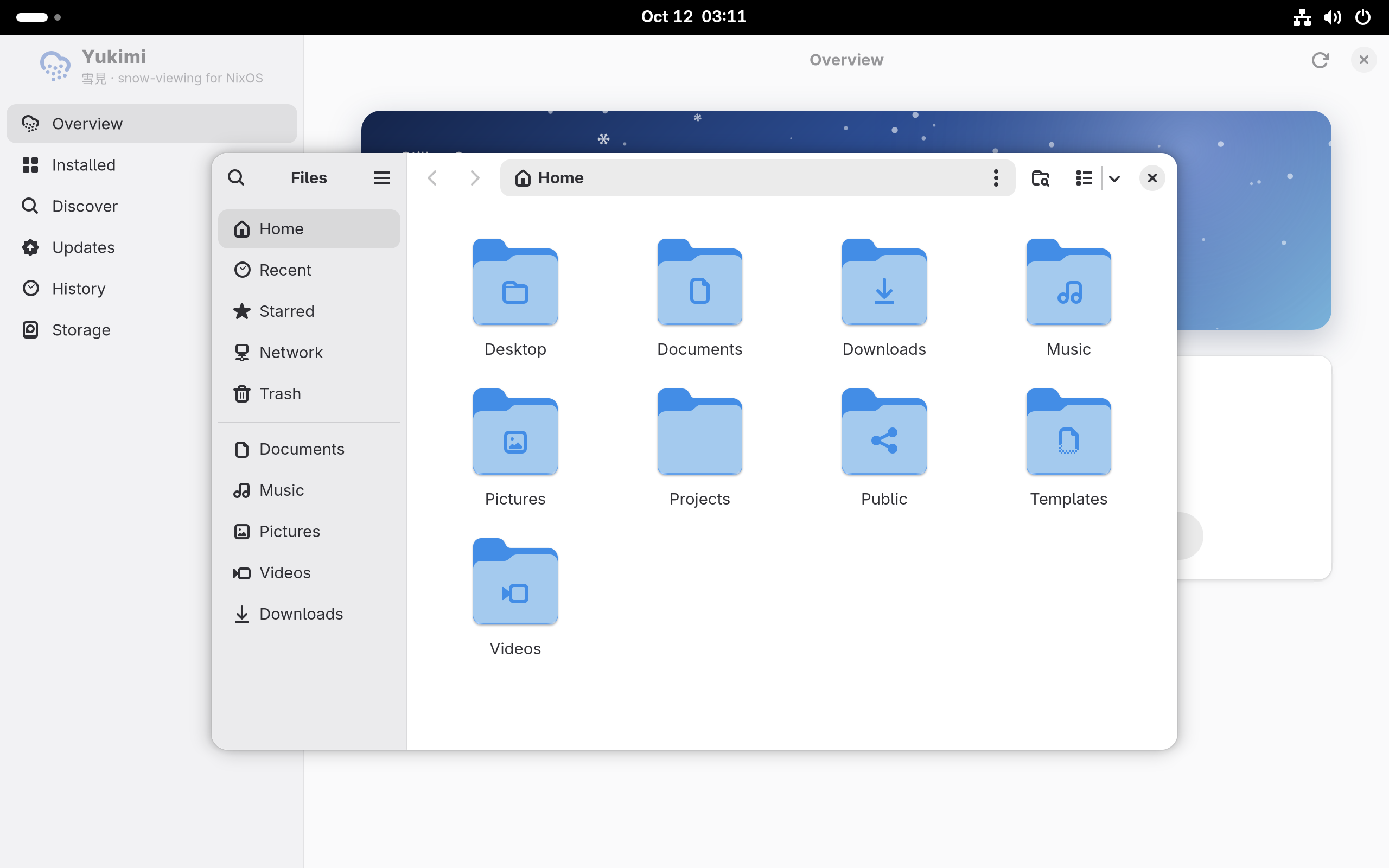Open Starred in Files sidebar
This screenshot has height=868, width=1389.
pos(309,311)
